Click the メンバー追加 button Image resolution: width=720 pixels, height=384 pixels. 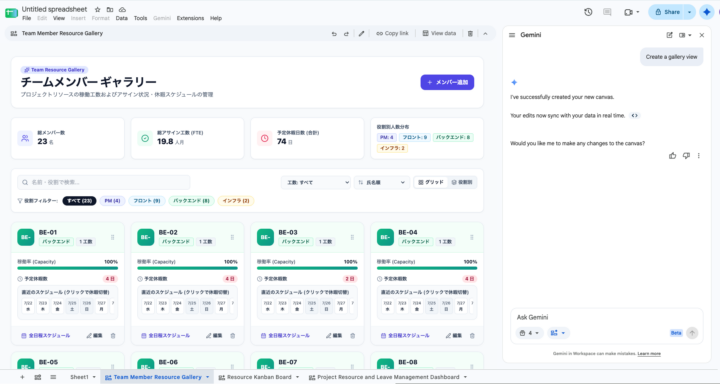pyautogui.click(x=447, y=82)
